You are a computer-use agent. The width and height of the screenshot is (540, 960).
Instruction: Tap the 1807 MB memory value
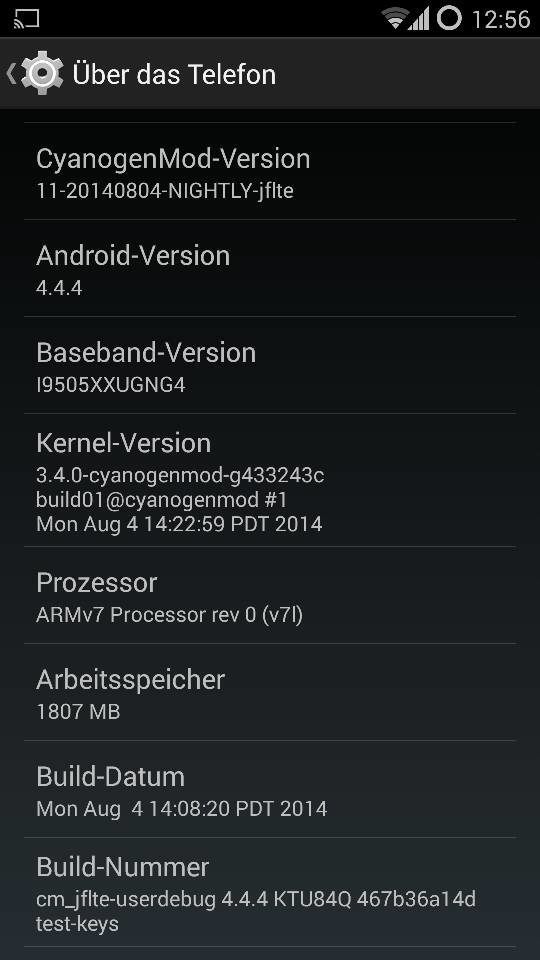point(78,712)
